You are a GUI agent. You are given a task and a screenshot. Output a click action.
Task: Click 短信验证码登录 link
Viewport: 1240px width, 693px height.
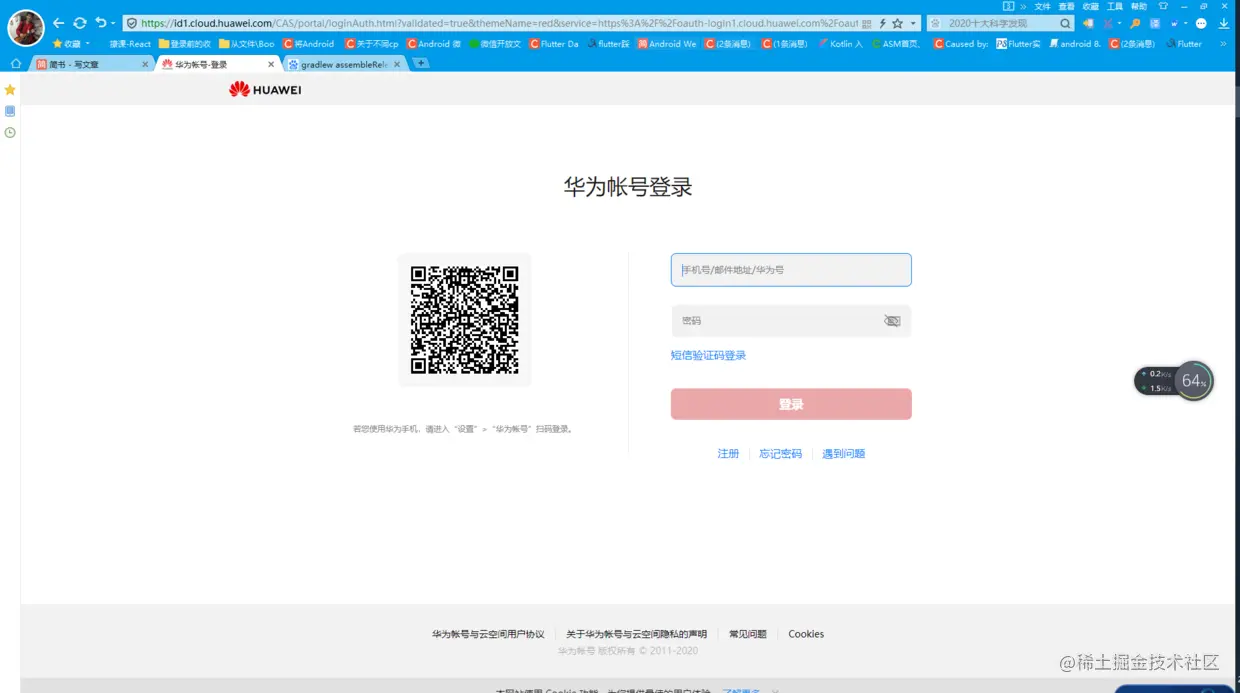708,355
